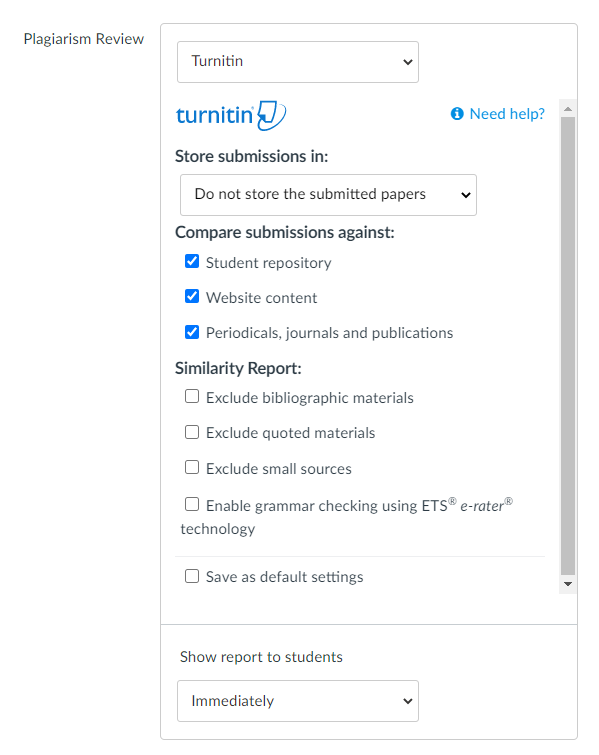This screenshot has height=755, width=599.
Task: Click the Store submissions in heading
Action: 251,156
